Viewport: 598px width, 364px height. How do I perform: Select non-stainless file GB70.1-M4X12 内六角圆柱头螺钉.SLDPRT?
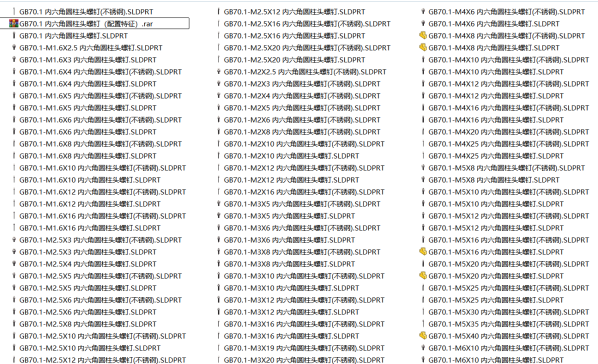(x=496, y=96)
